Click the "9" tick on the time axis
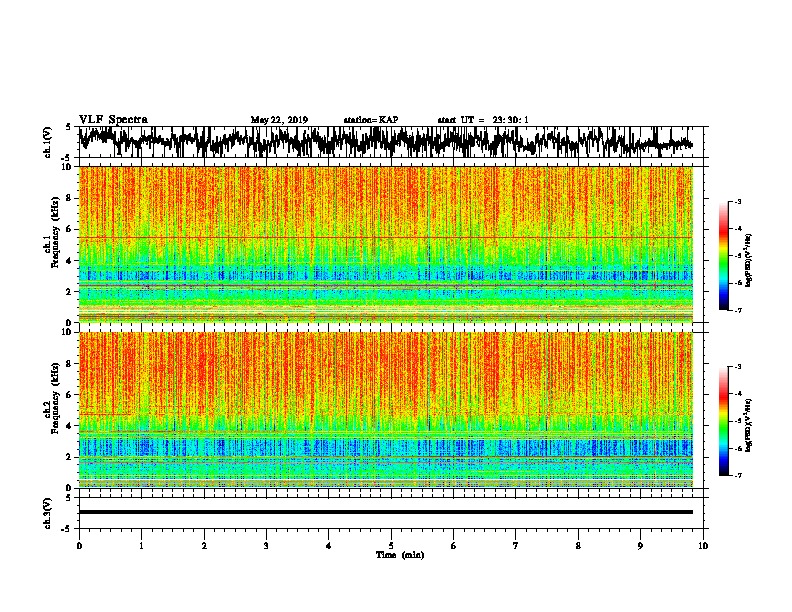The image size is (792, 612). tap(640, 546)
